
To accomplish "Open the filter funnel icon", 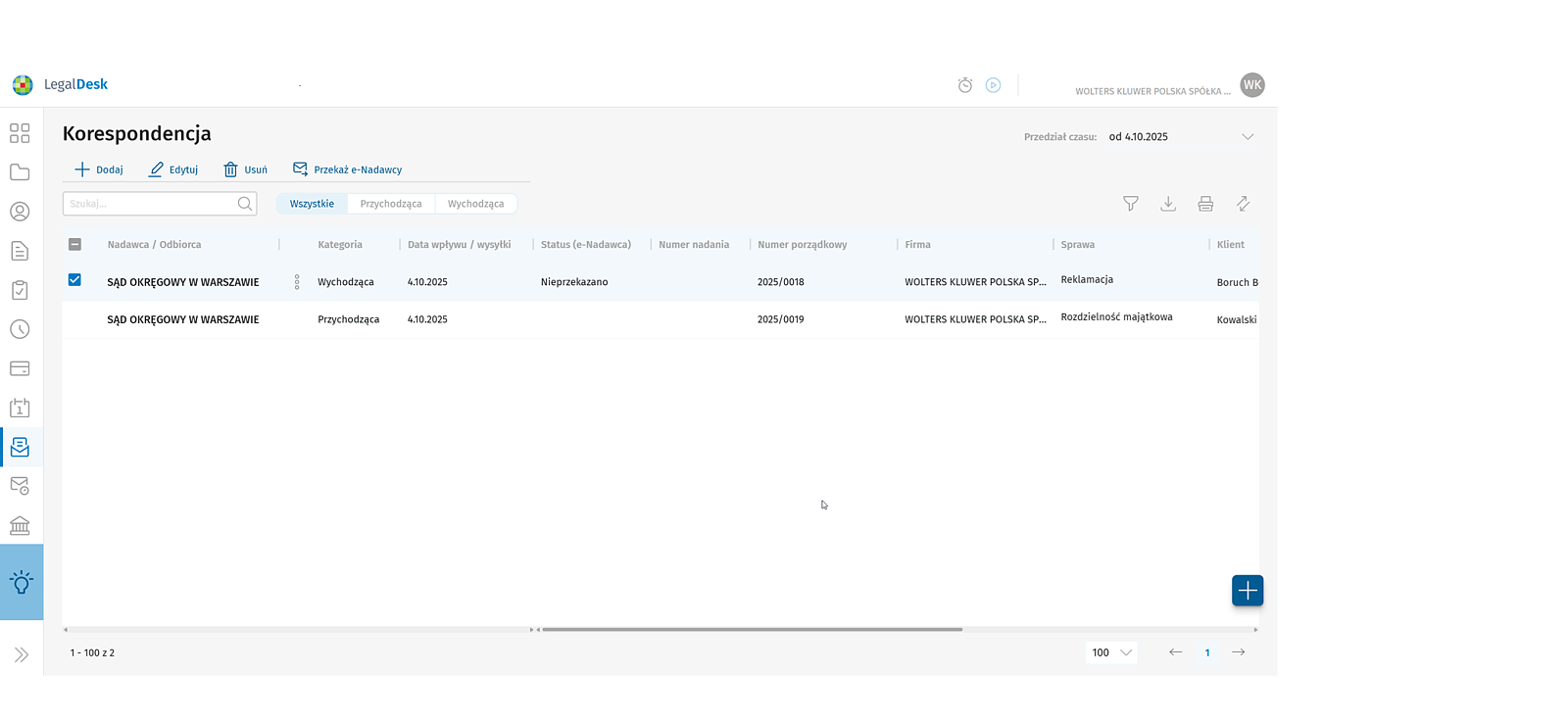I will point(1130,204).
